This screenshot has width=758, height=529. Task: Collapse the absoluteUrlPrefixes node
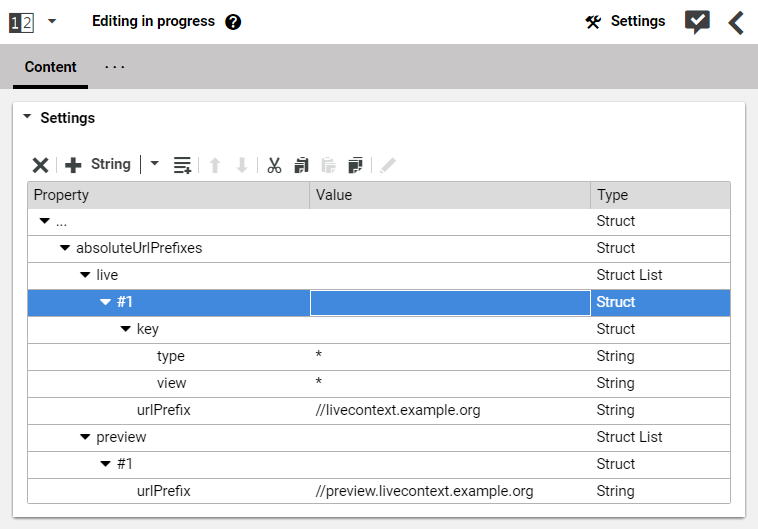pyautogui.click(x=65, y=248)
